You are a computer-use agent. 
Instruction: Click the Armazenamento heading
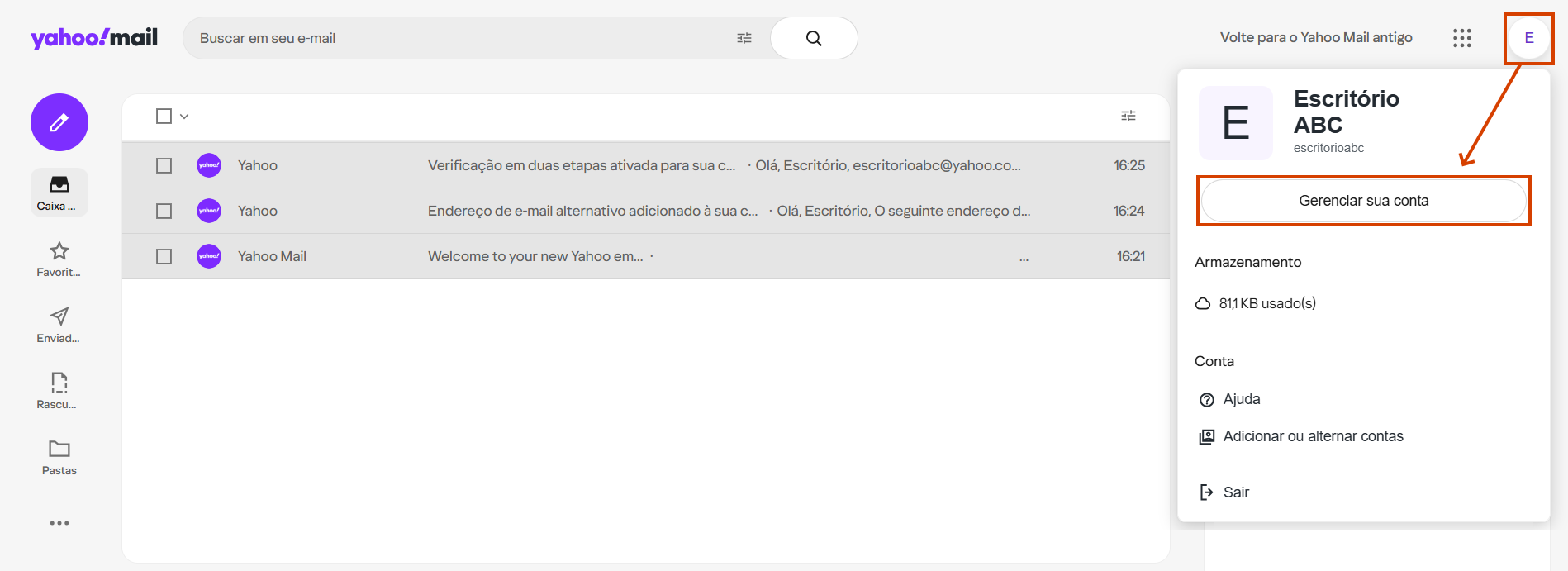click(x=1247, y=262)
